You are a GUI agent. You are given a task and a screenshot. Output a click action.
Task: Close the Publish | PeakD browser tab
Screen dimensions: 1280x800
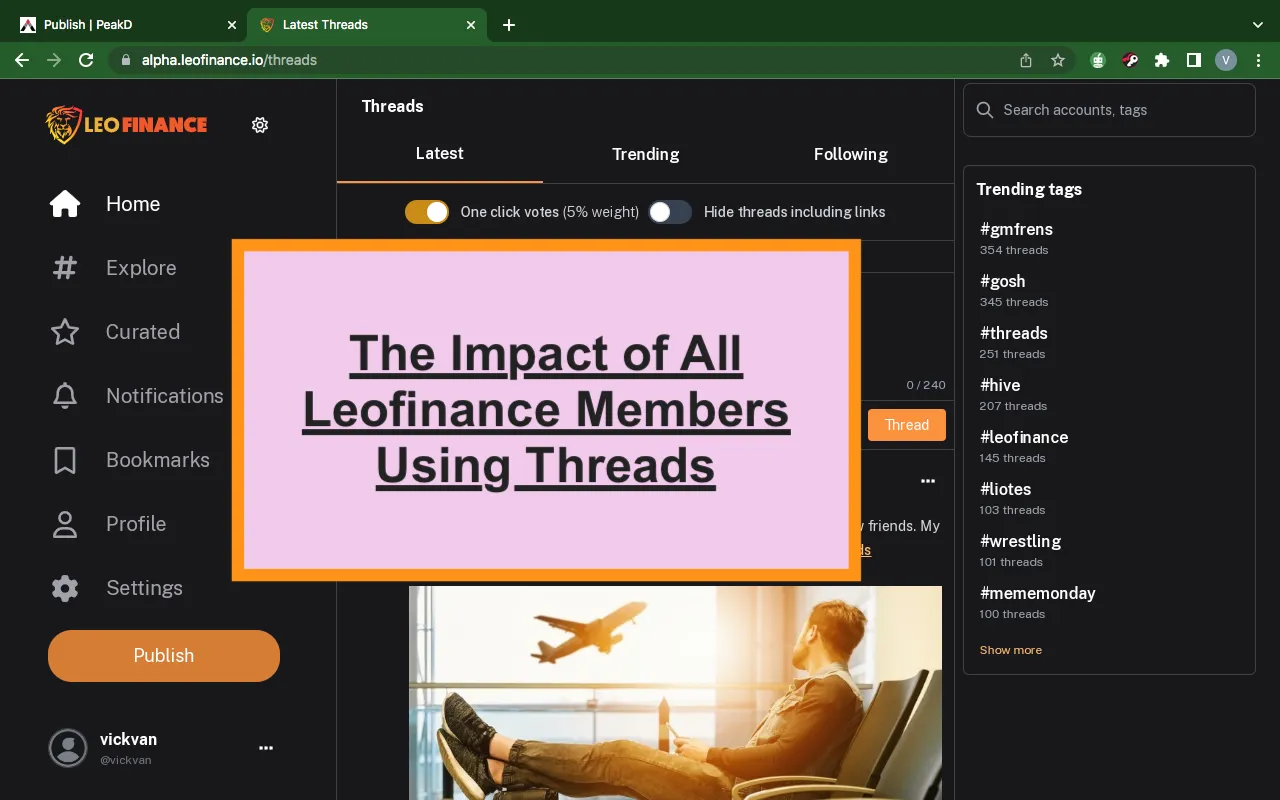click(x=231, y=25)
